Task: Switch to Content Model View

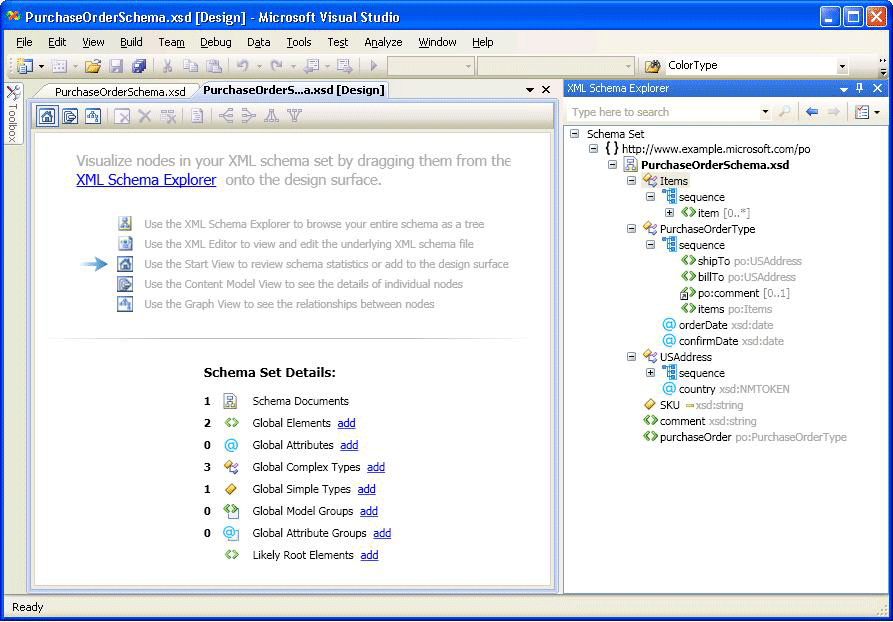Action: (x=70, y=116)
